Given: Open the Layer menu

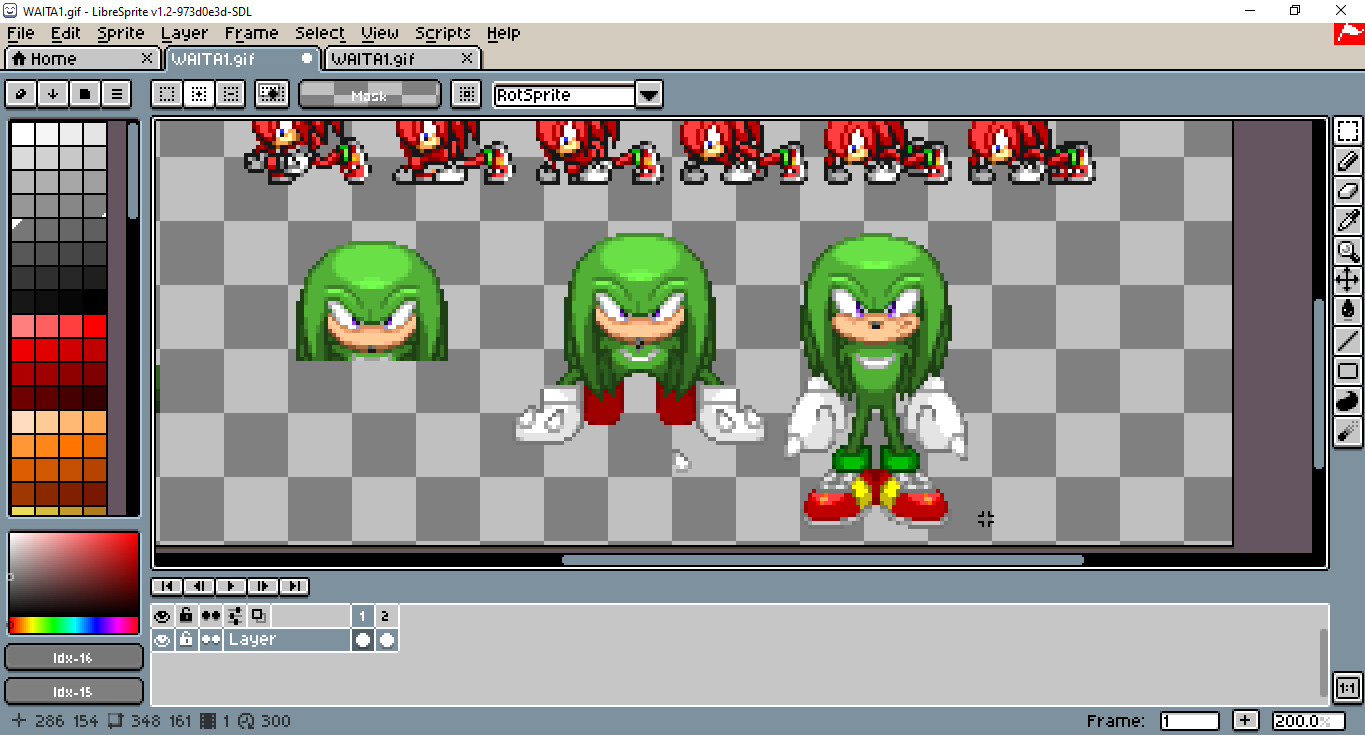Looking at the screenshot, I should pyautogui.click(x=185, y=33).
